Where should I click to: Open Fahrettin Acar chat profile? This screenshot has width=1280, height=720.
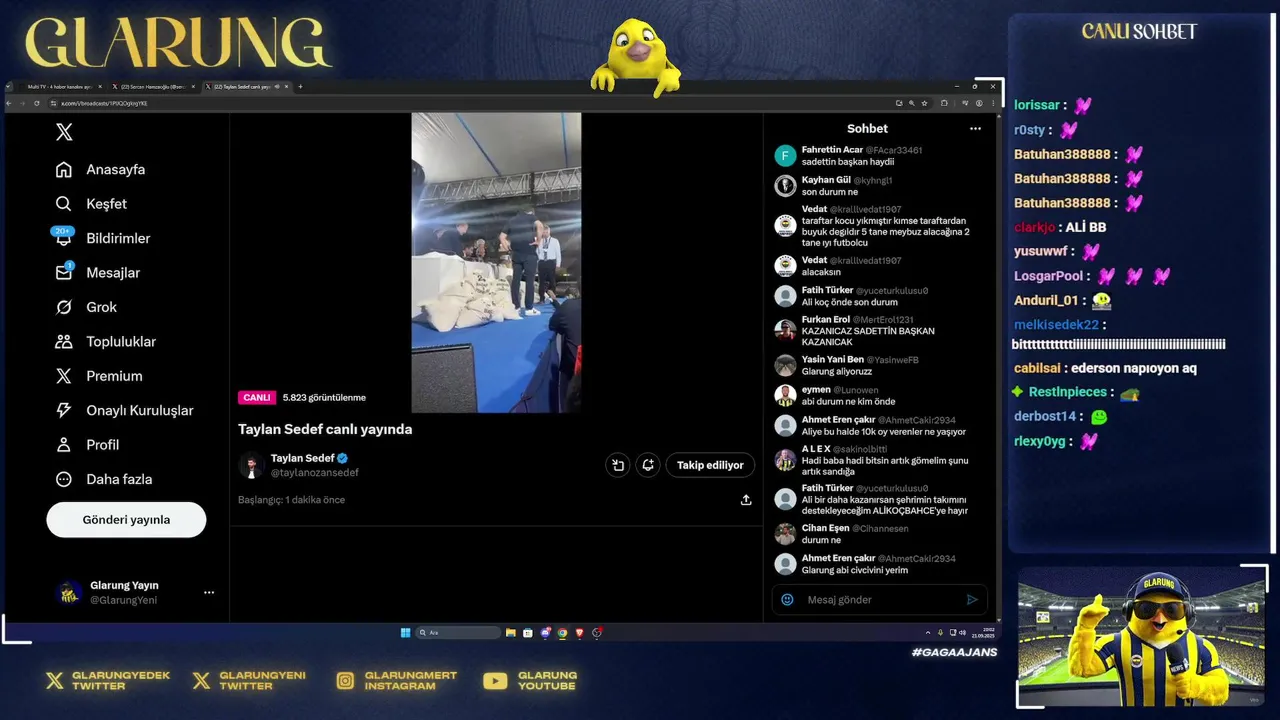pos(832,150)
